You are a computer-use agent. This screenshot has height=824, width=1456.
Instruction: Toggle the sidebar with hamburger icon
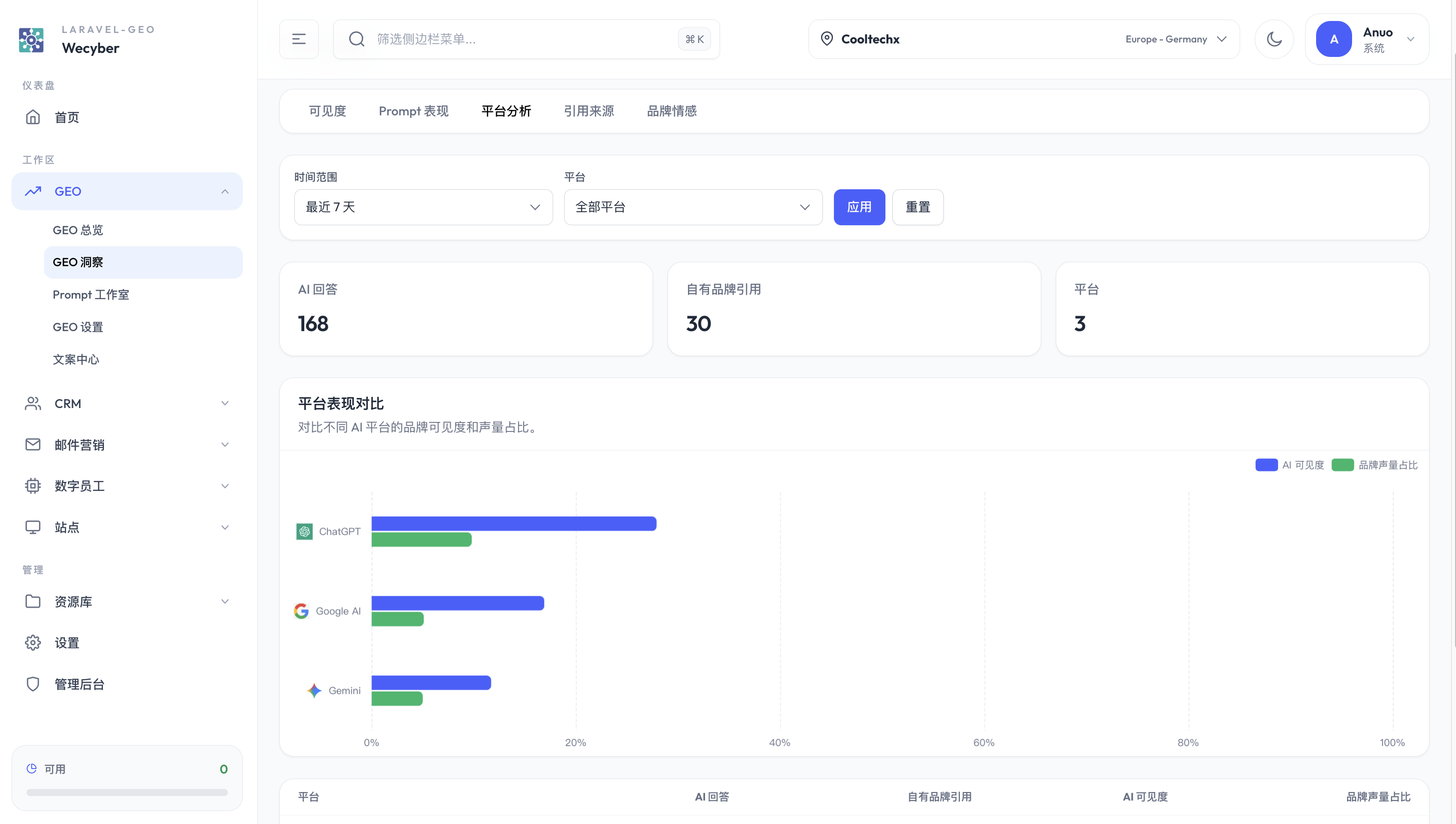(x=299, y=39)
